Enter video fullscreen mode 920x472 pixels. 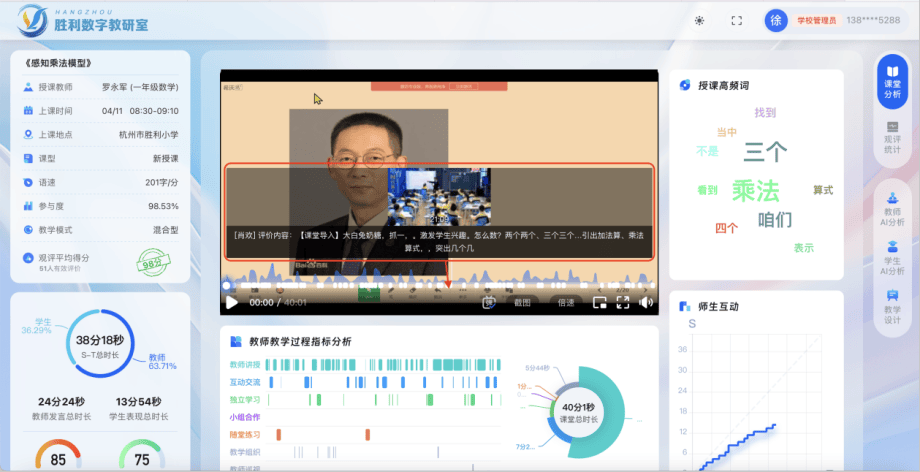pyautogui.click(x=623, y=302)
